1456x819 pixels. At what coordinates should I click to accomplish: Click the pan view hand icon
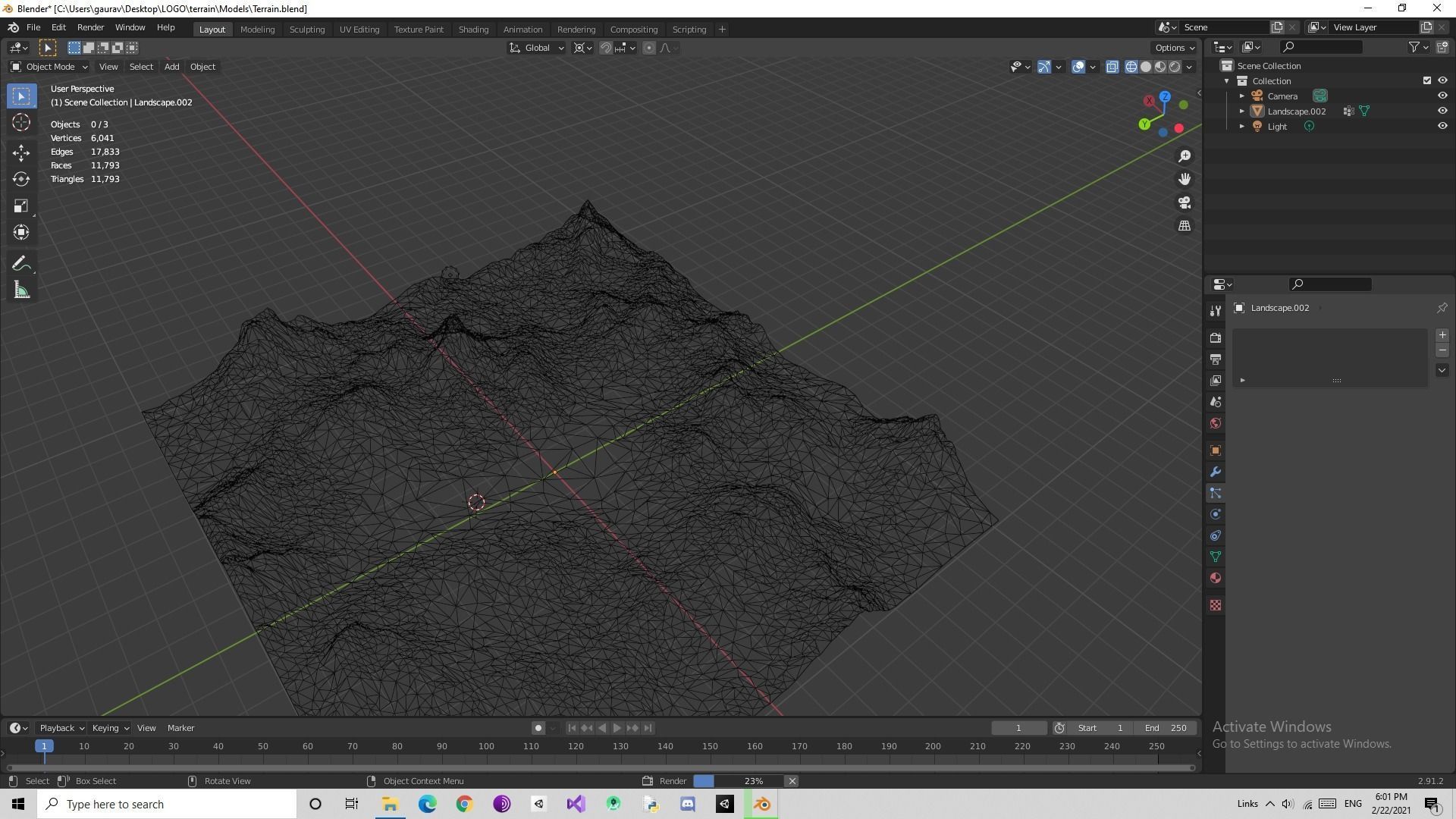click(1185, 179)
